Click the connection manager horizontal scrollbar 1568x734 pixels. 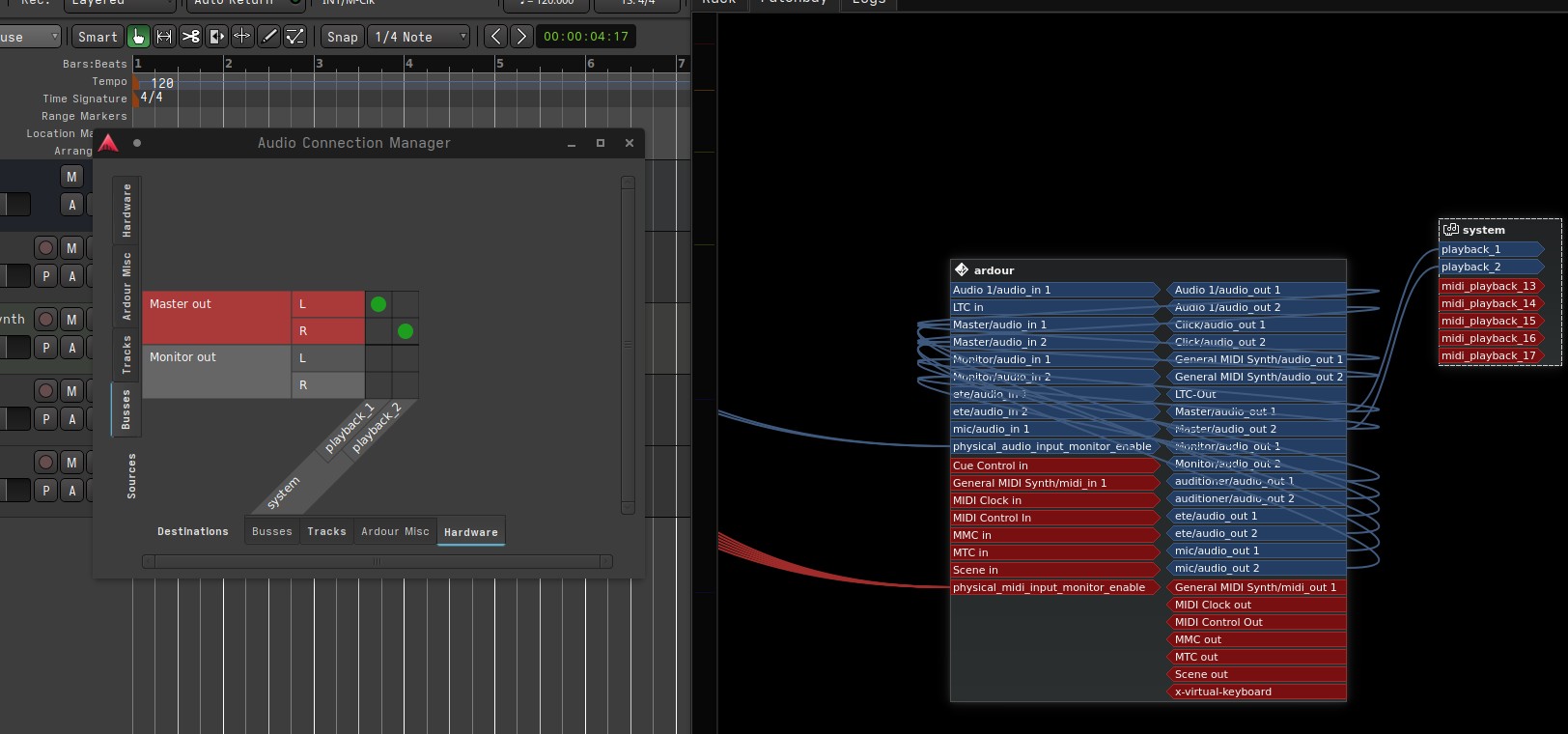(x=377, y=561)
